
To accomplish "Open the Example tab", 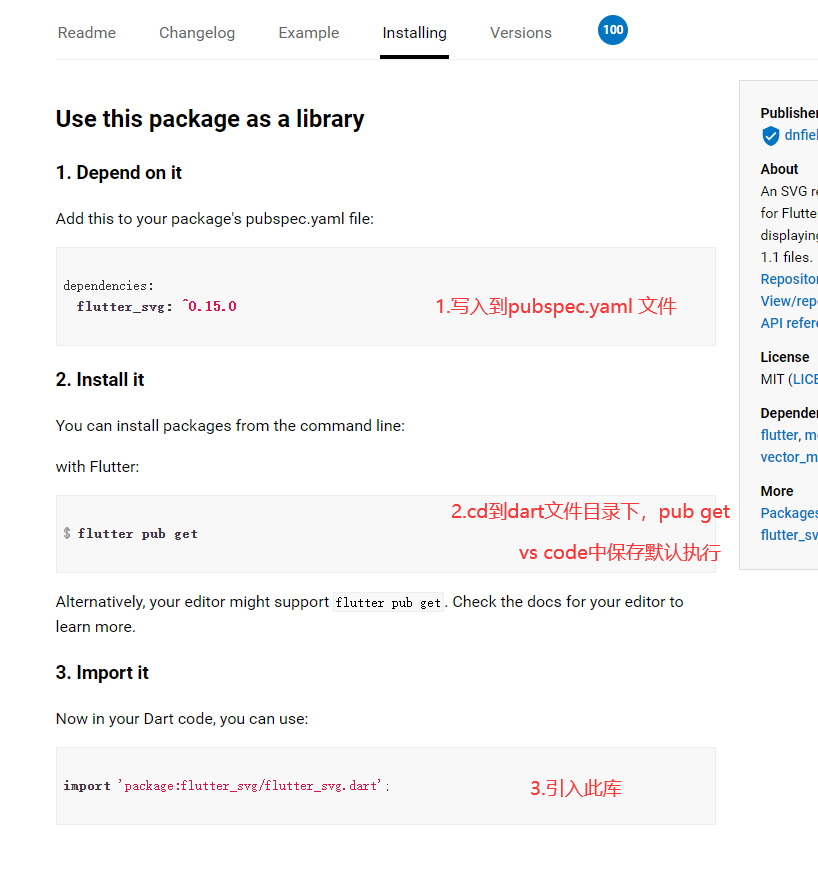I will point(309,33).
